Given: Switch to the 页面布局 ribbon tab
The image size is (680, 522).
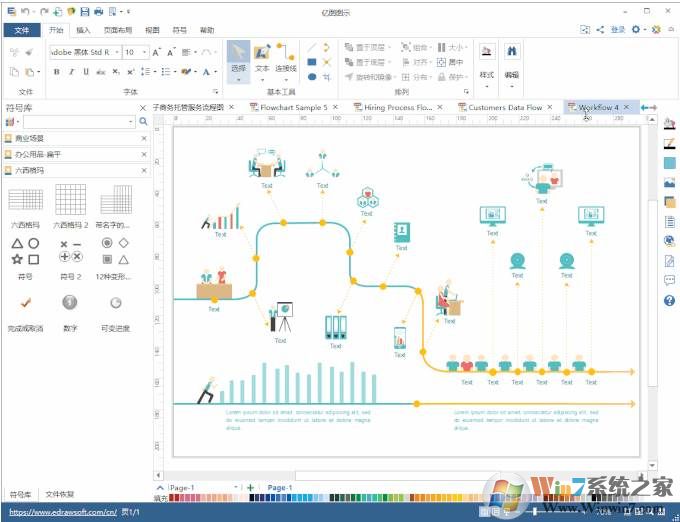Looking at the screenshot, I should click(x=118, y=30).
